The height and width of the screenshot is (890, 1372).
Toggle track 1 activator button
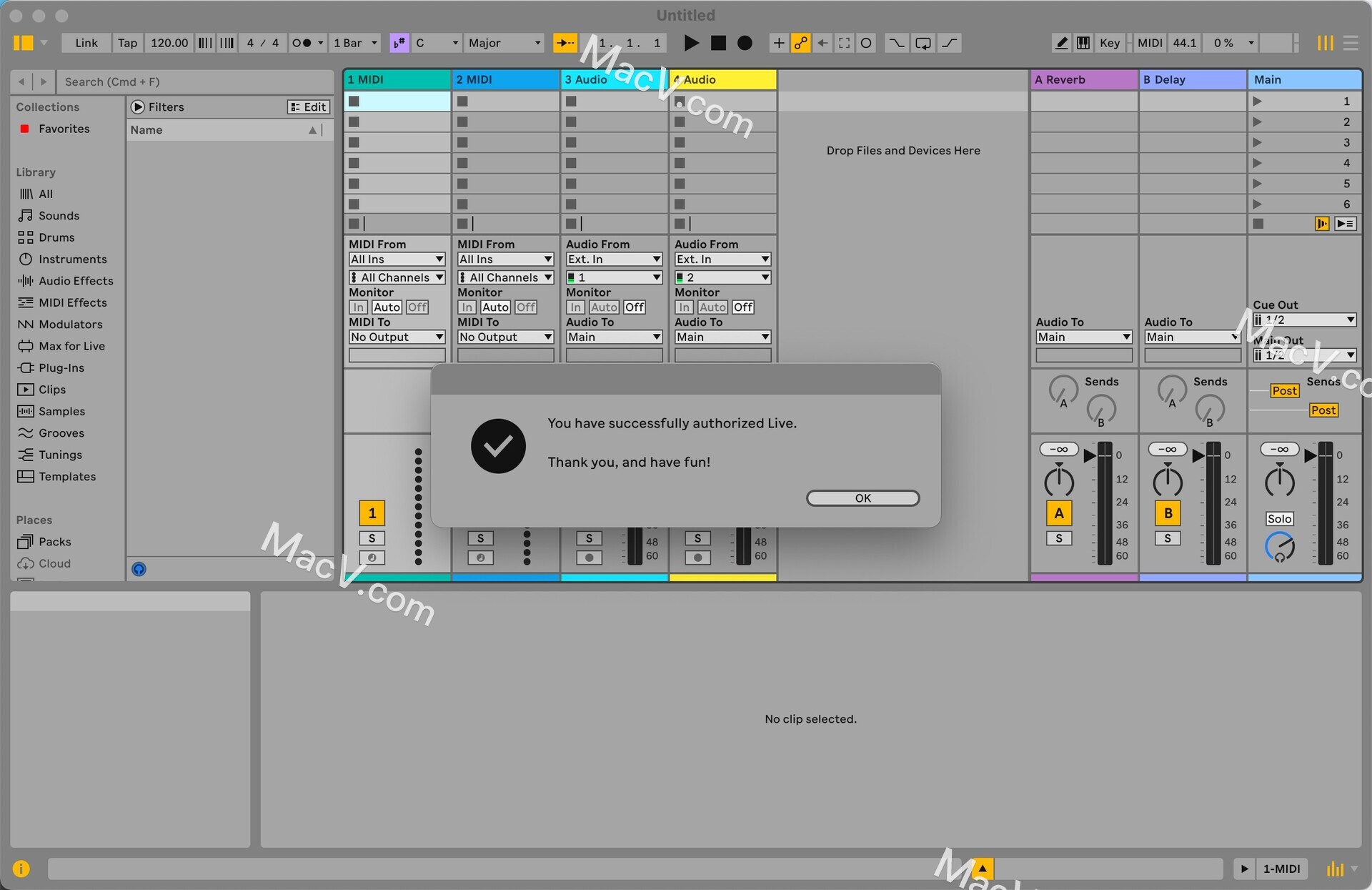(x=372, y=513)
